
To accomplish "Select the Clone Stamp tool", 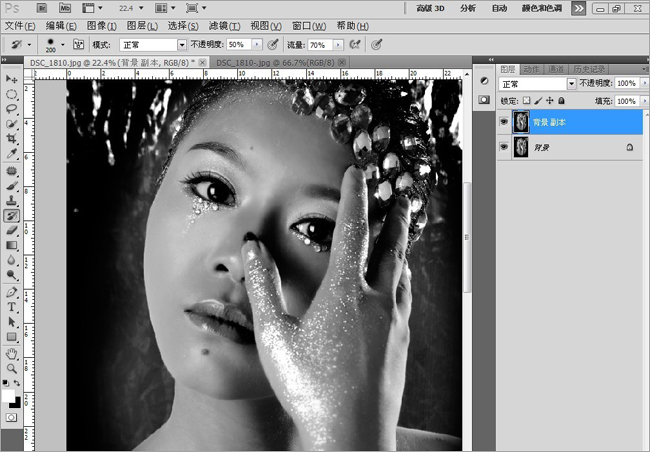I will pos(12,201).
